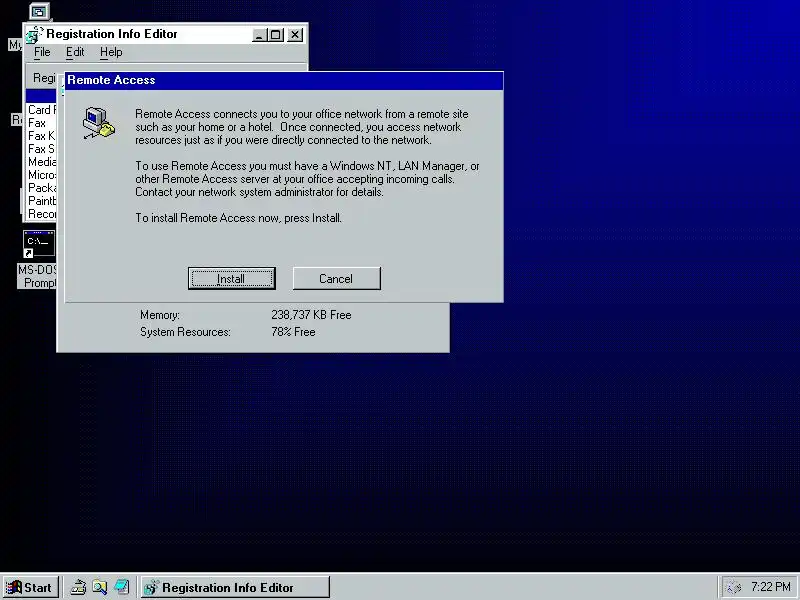Viewport: 800px width, 600px height.
Task: Select the 'Packa' list entry
Action: (x=41, y=188)
